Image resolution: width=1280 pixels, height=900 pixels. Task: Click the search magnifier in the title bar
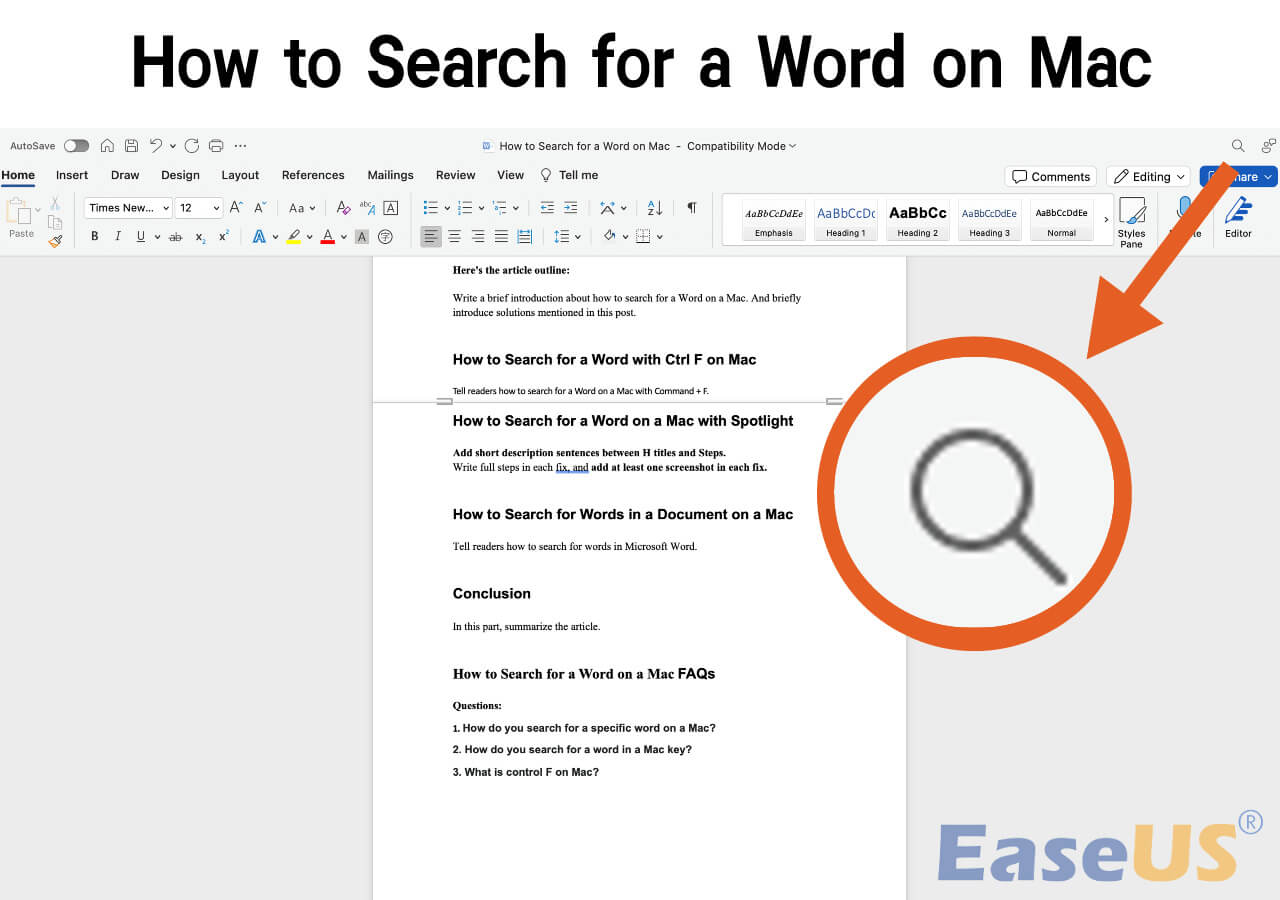click(x=1238, y=146)
